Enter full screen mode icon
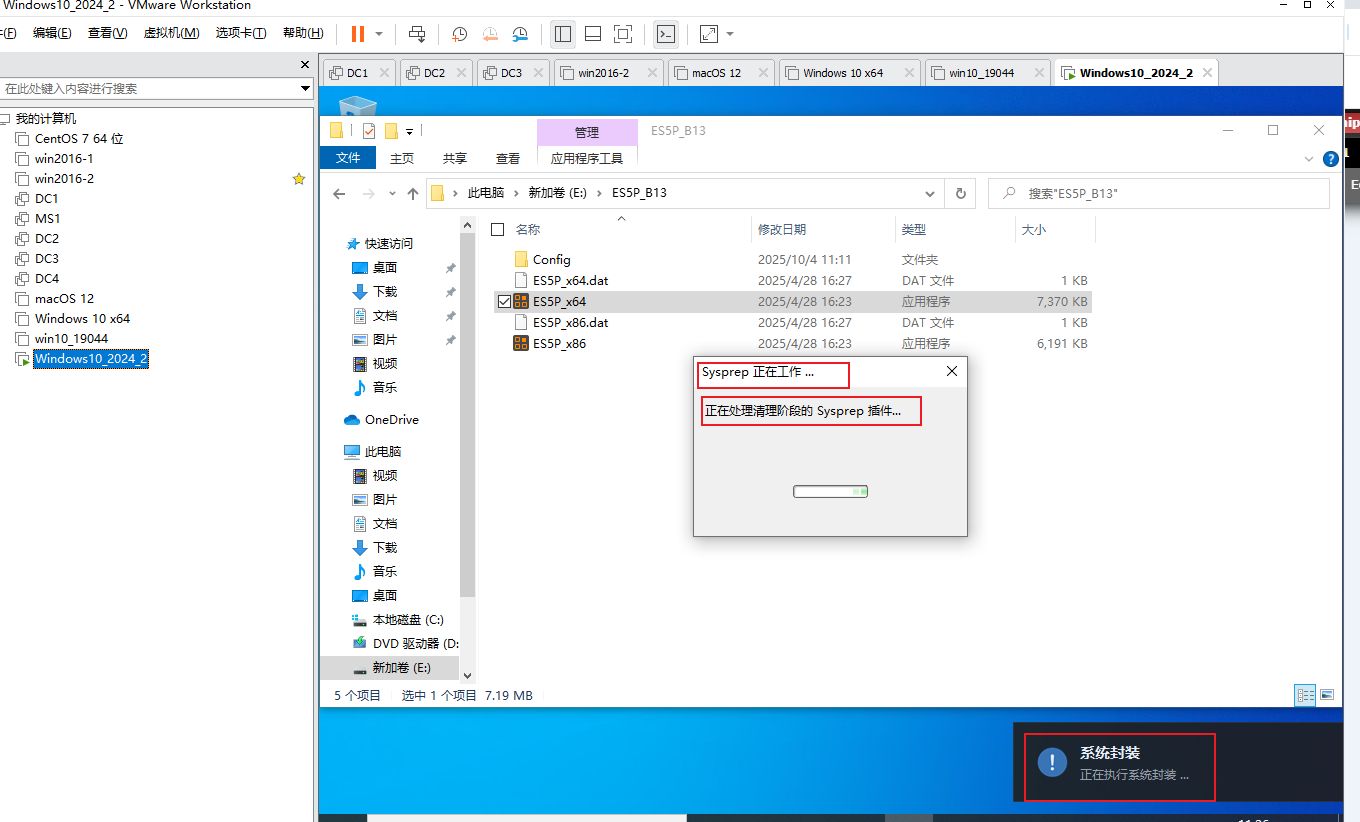The image size is (1360, 822). tap(623, 34)
